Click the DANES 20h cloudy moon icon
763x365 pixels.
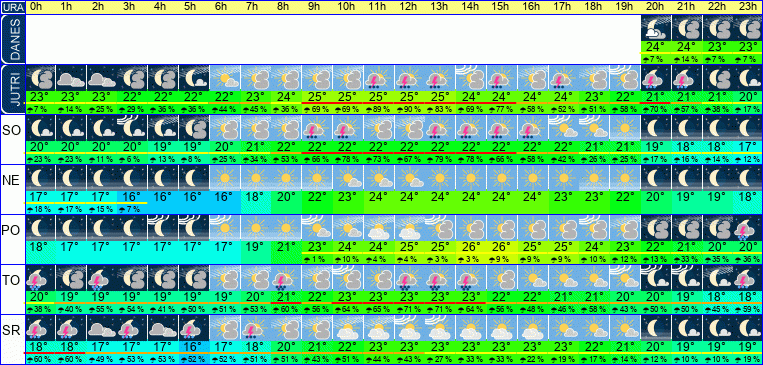pyautogui.click(x=656, y=28)
